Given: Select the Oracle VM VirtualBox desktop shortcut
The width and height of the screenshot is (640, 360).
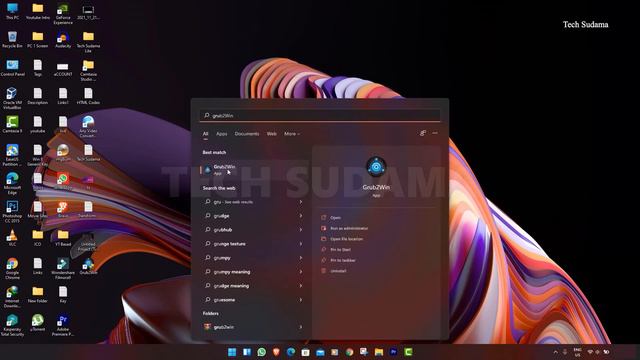Looking at the screenshot, I should pos(12,98).
